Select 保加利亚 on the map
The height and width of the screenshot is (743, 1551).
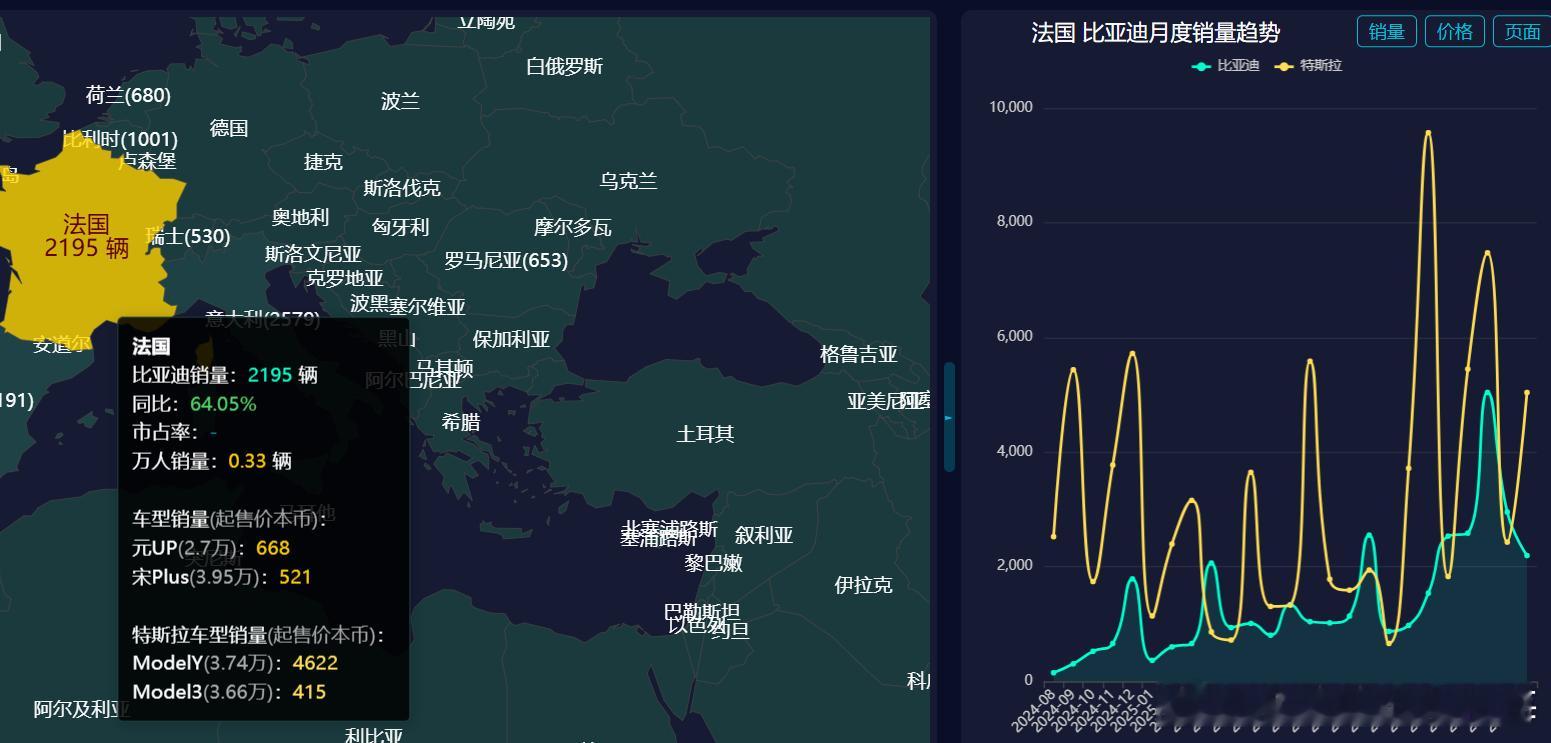click(x=511, y=339)
